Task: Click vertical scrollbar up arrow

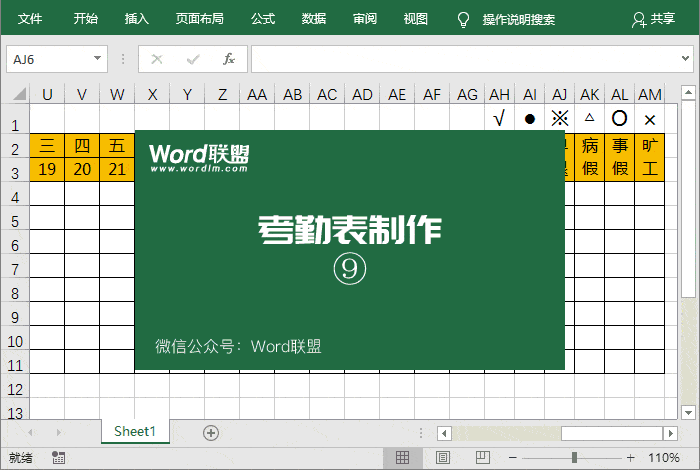Action: 688,93
